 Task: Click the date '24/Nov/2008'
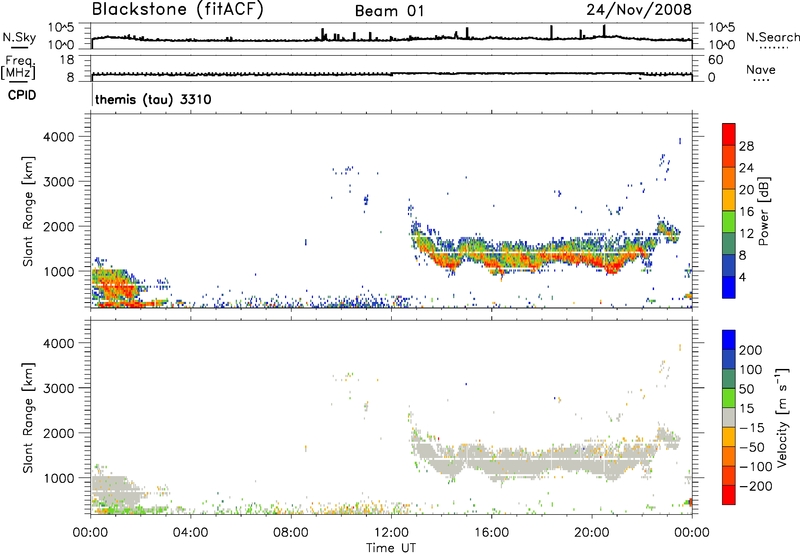click(639, 10)
